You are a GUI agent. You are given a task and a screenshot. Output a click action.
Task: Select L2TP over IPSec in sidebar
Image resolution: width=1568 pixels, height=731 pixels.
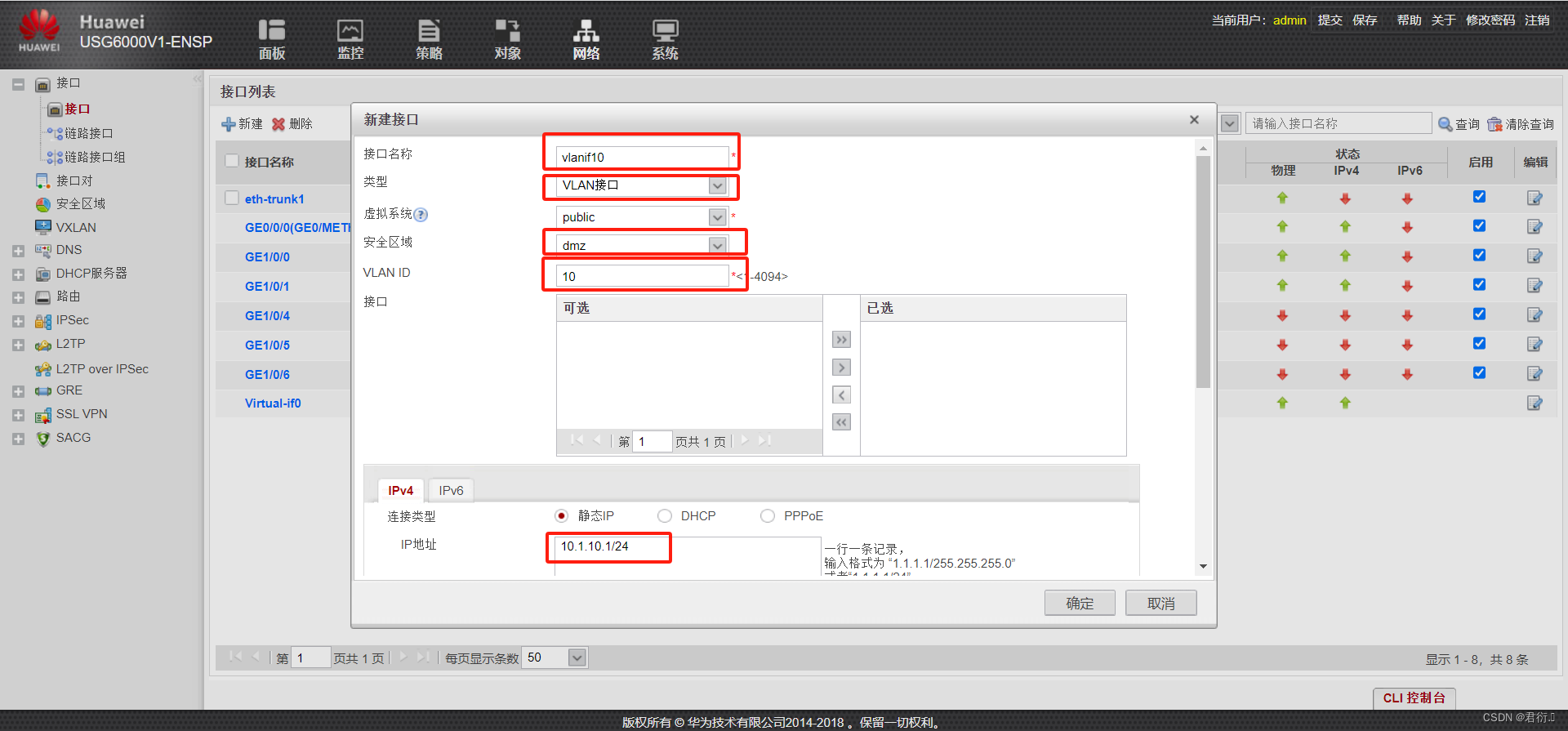(x=101, y=369)
